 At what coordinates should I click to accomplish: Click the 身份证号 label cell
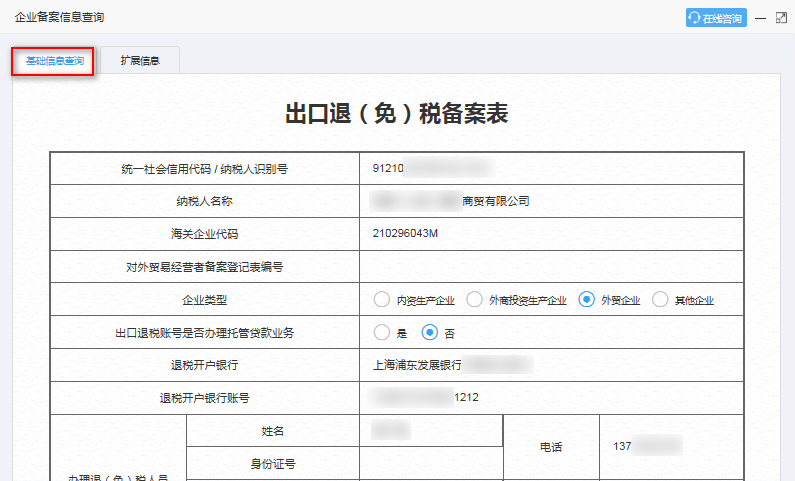point(273,463)
